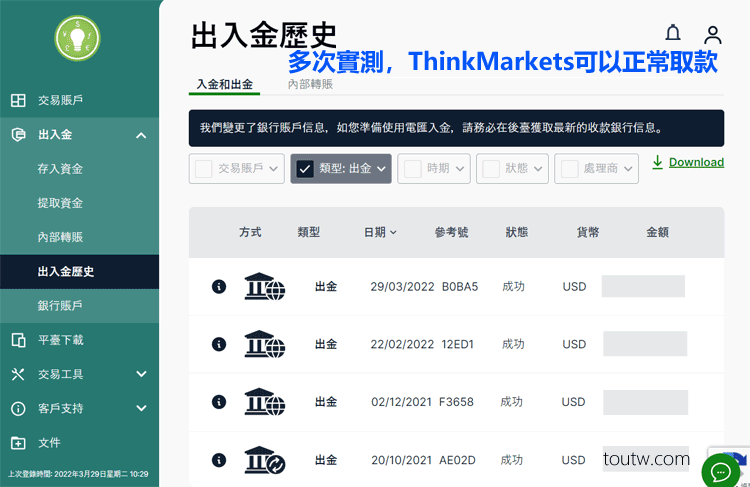Image resolution: width=750 pixels, height=487 pixels.
Task: Toggle the 交易賬戶 filter checkbox
Action: point(203,169)
